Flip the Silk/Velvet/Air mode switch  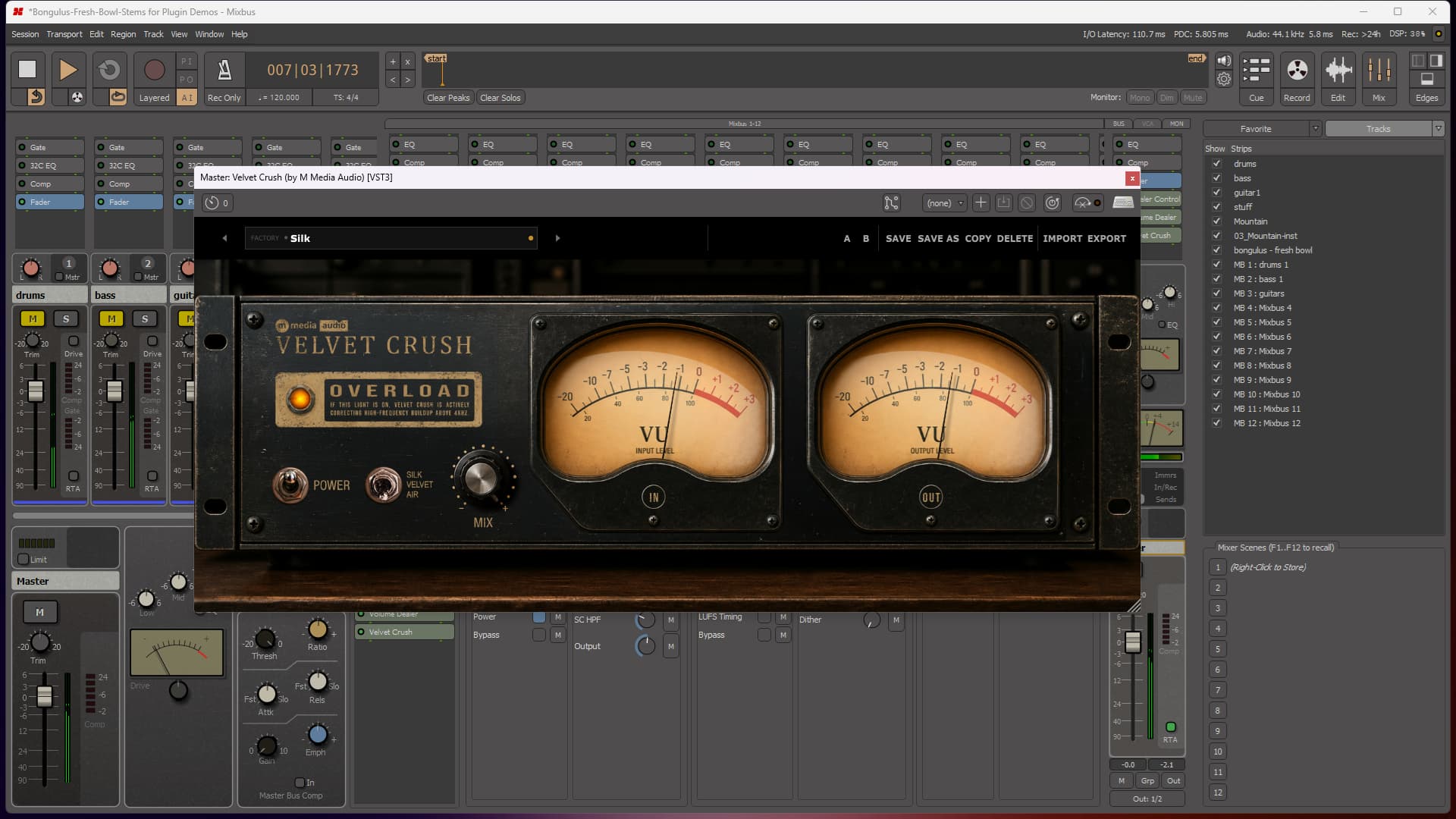(x=383, y=485)
